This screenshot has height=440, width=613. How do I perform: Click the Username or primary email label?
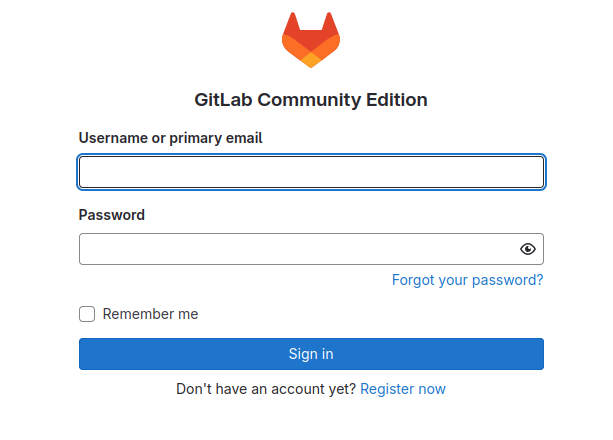(170, 138)
